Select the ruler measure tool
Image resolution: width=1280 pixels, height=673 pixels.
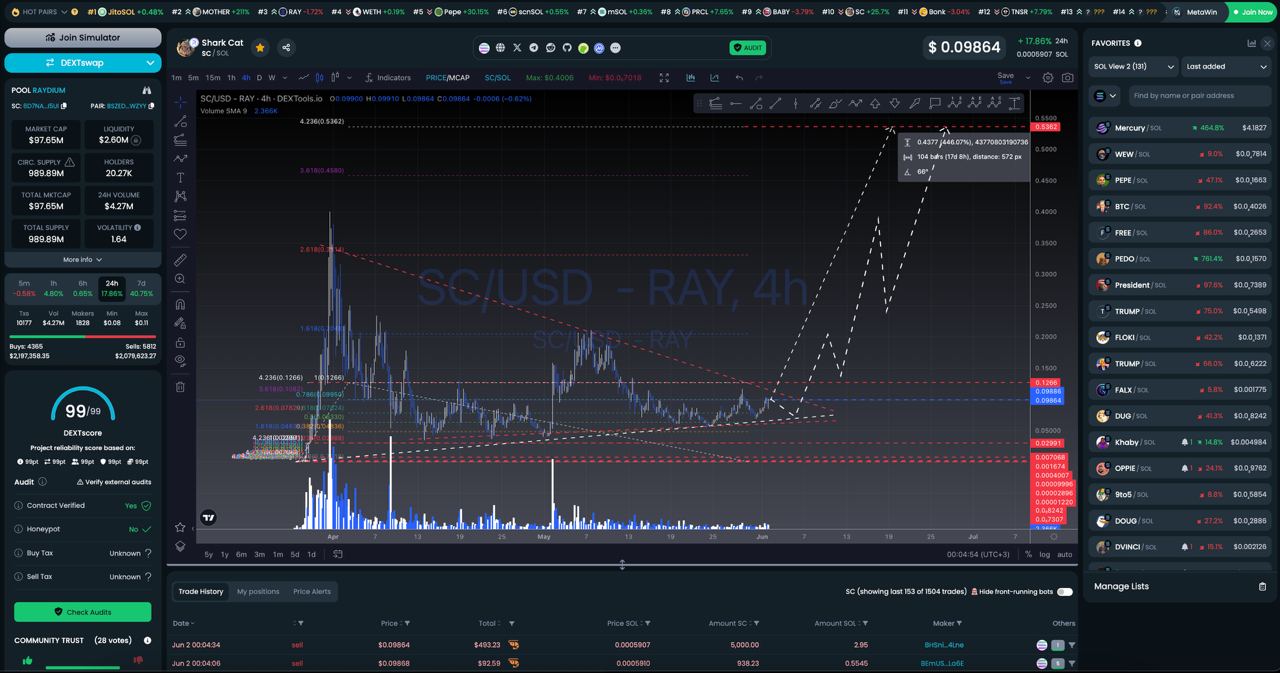[180, 260]
